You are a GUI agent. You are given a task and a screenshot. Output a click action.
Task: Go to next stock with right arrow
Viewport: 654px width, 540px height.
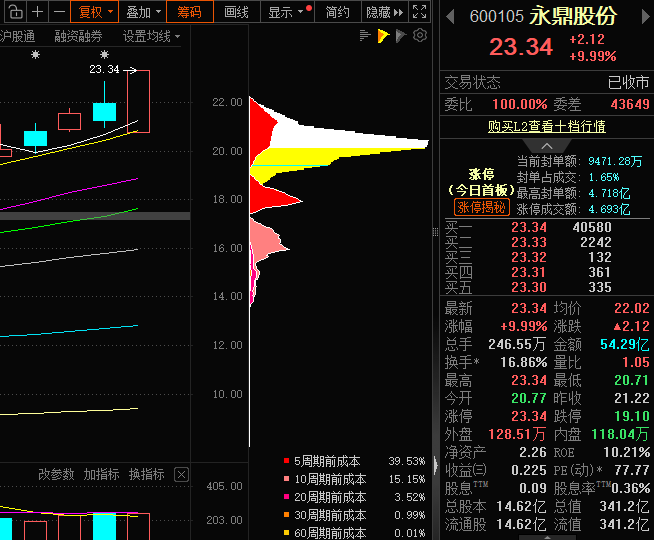(x=645, y=17)
